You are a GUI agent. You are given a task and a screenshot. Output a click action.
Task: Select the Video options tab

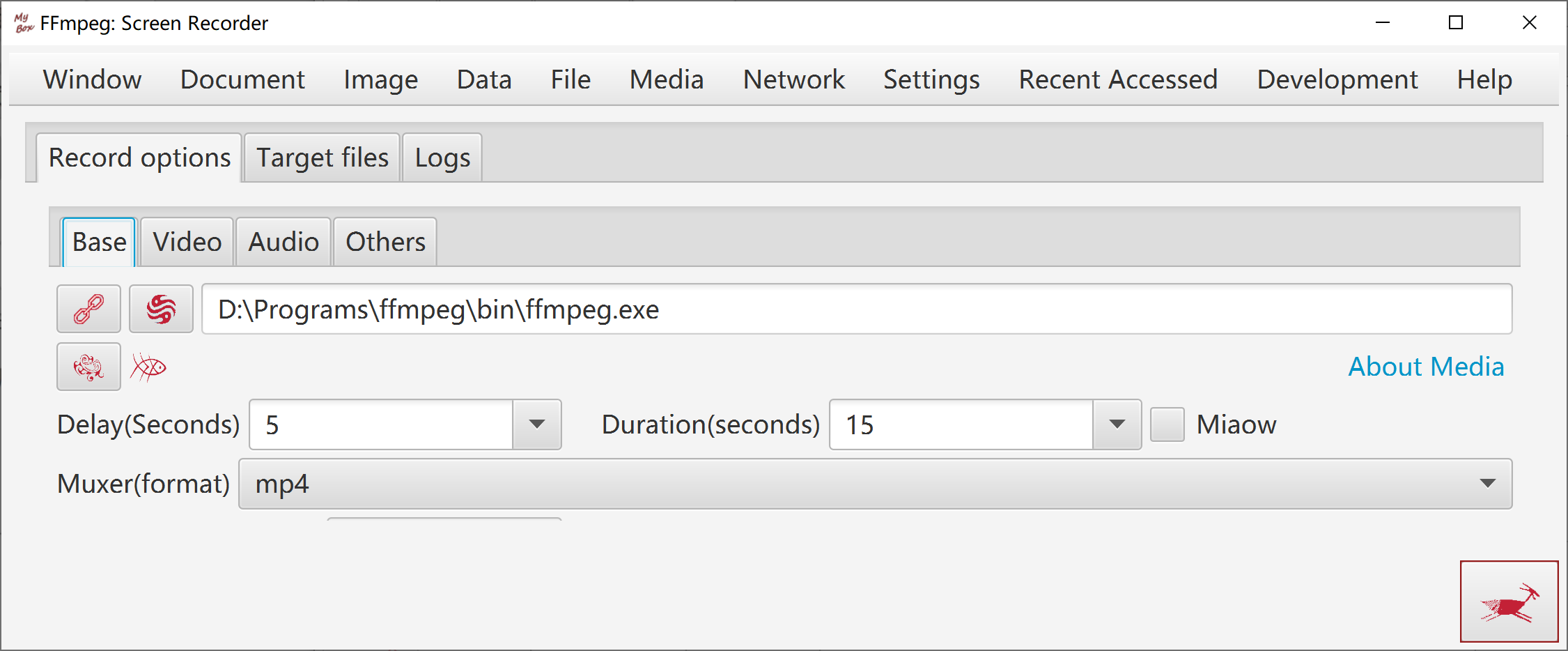187,242
